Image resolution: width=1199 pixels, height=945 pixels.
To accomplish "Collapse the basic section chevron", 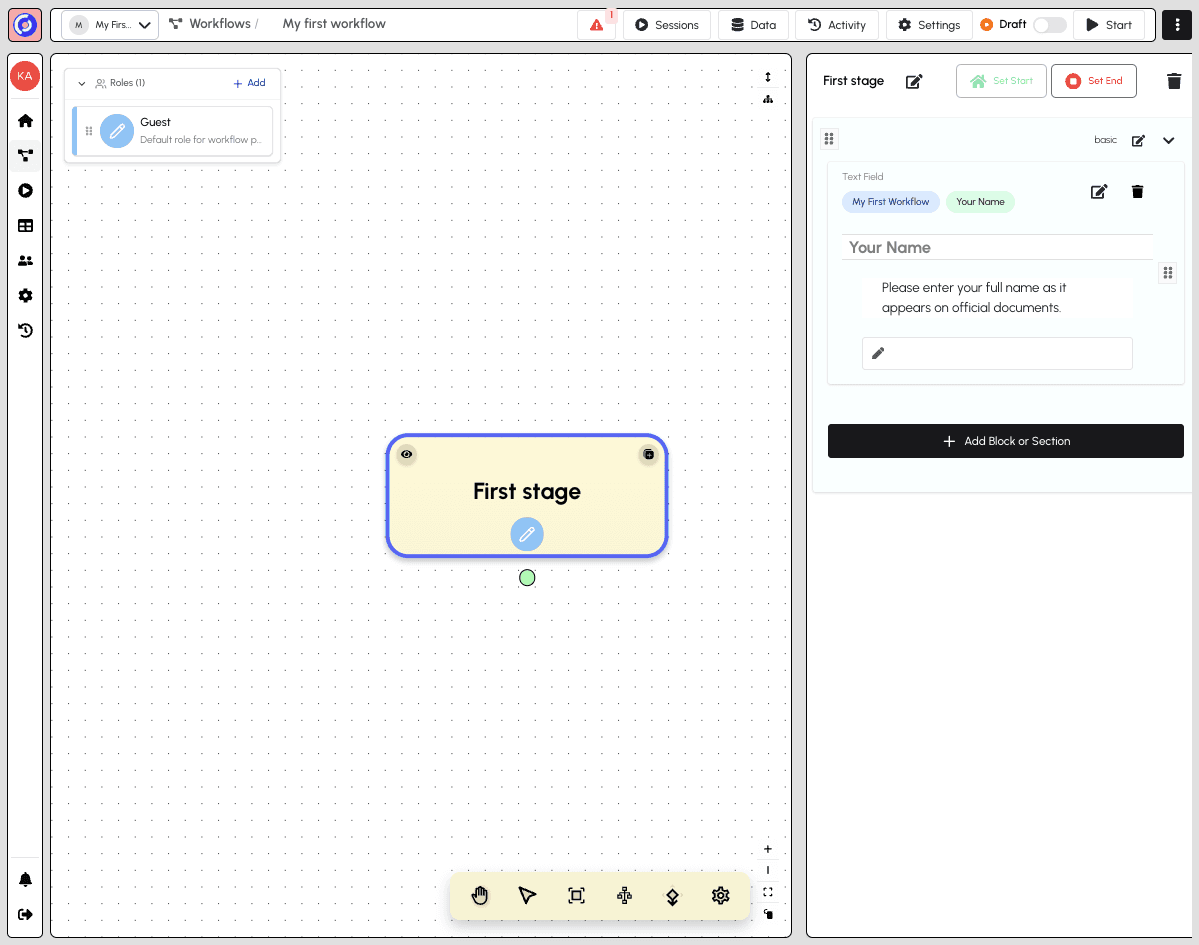I will pyautogui.click(x=1168, y=140).
